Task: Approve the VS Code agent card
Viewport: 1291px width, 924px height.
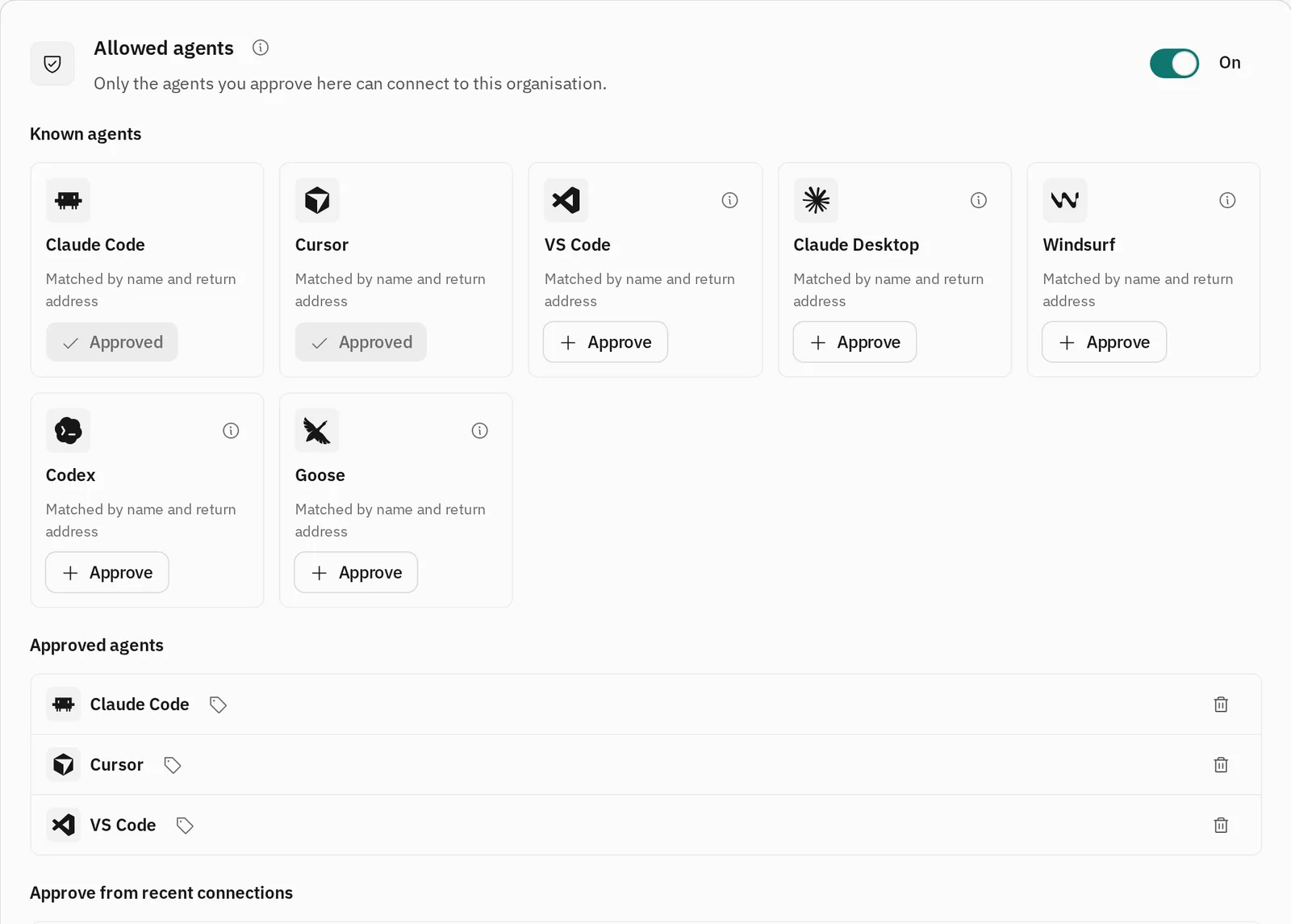Action: pyautogui.click(x=605, y=342)
